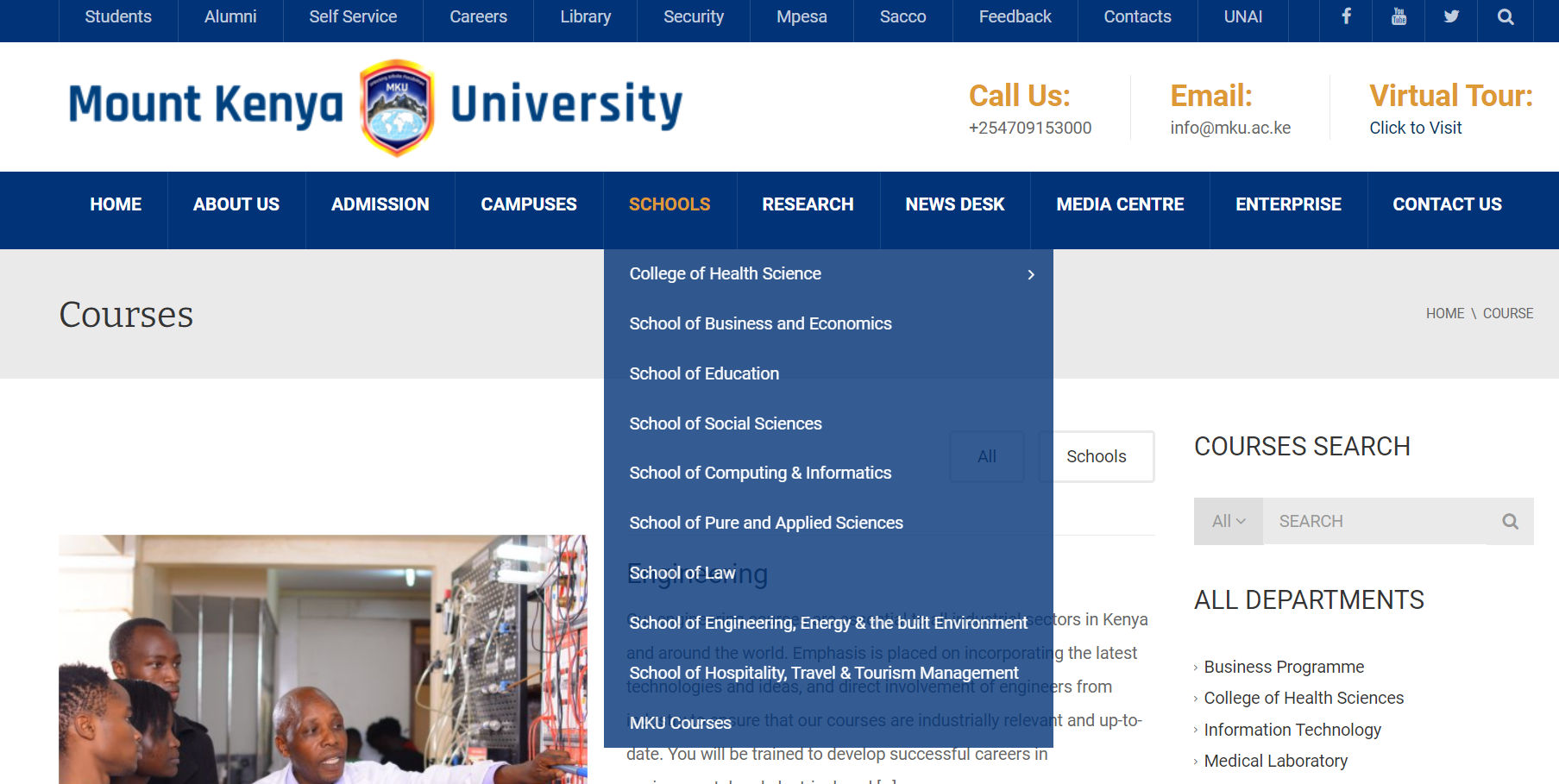Image resolution: width=1559 pixels, height=784 pixels.
Task: Open the Sacco link
Action: click(903, 16)
